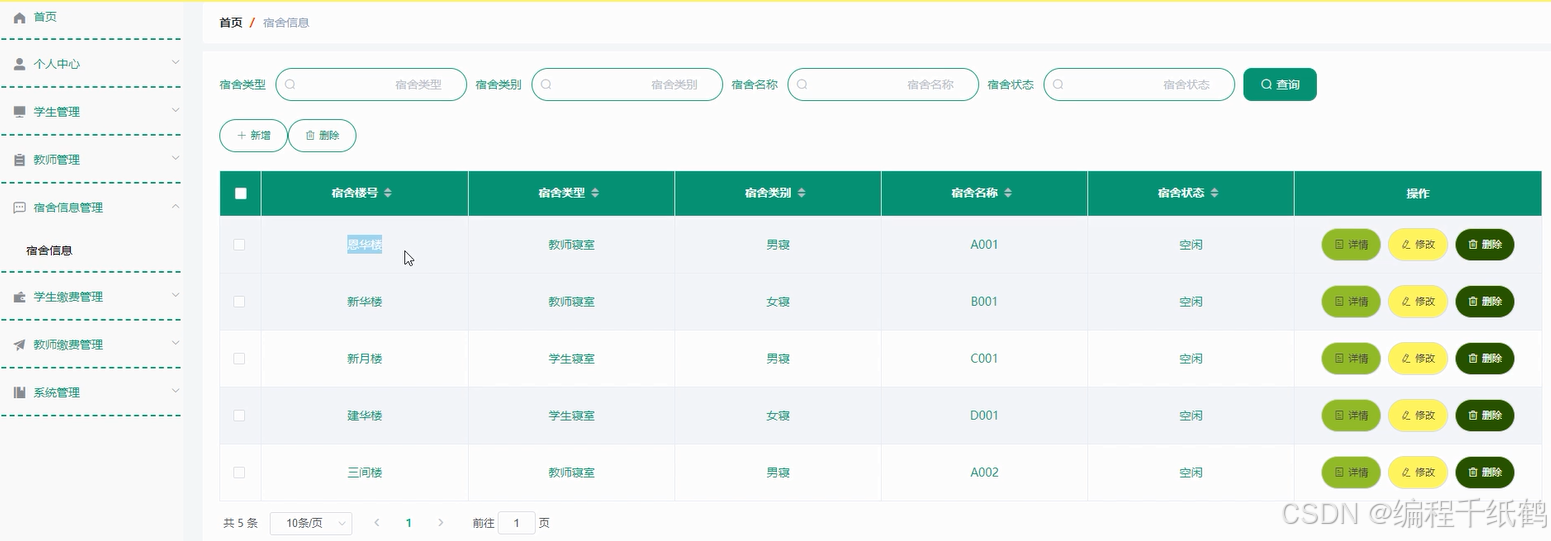Click 新月楼 table cell
This screenshot has width=1551, height=541.
coord(365,359)
